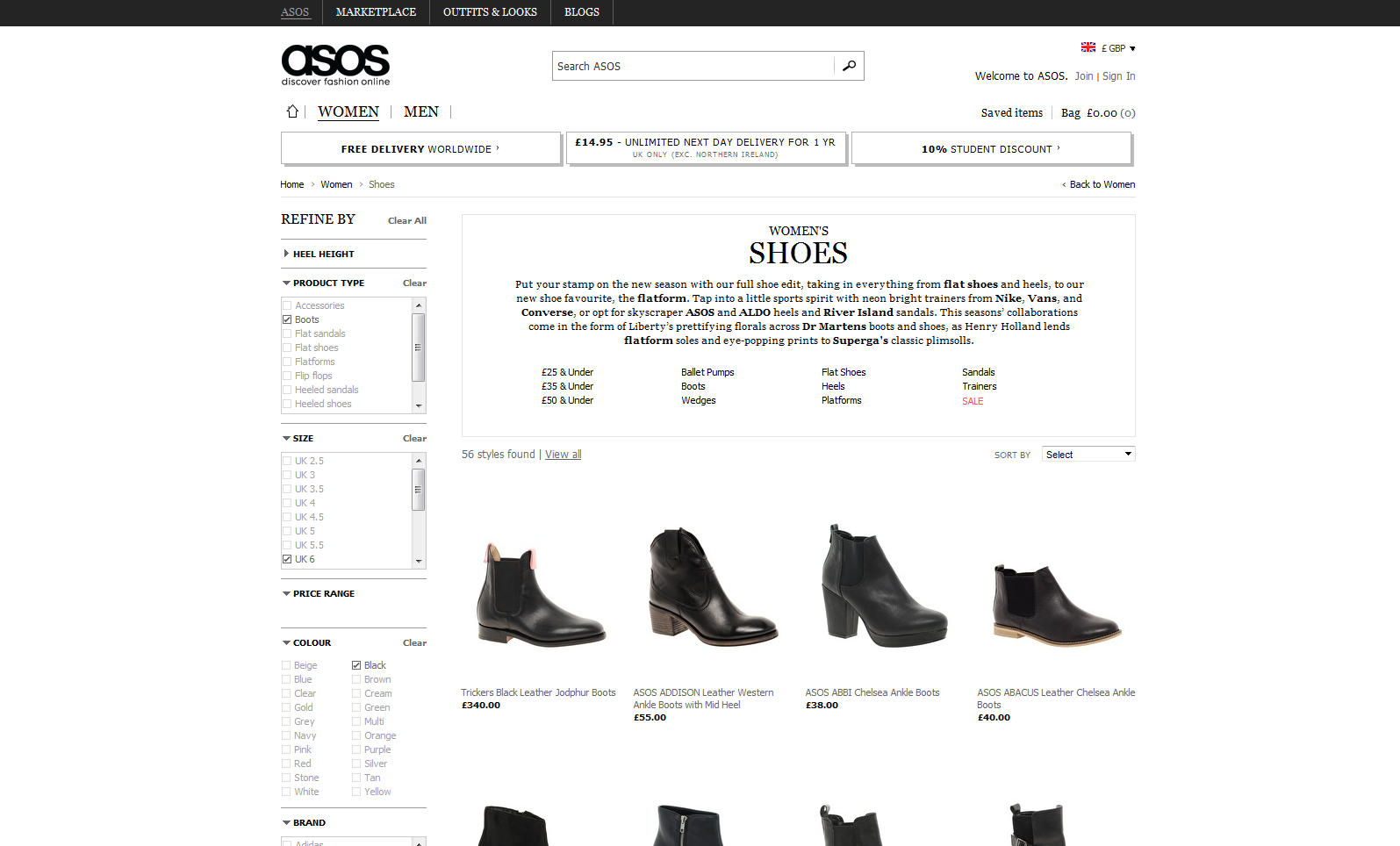Uncheck the Boots product type

click(287, 319)
